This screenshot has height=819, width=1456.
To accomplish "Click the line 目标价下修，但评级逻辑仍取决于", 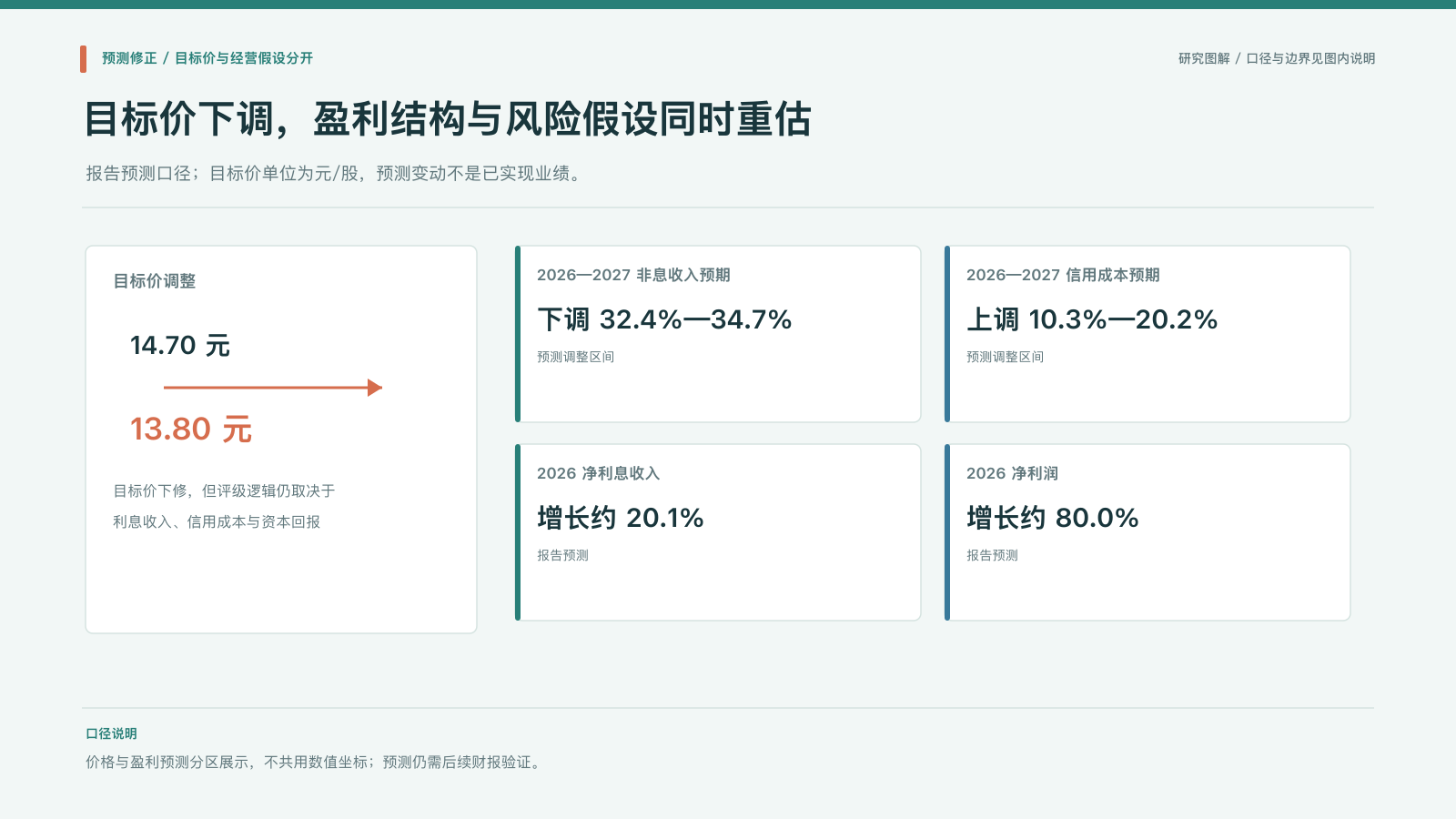I will [x=224, y=490].
